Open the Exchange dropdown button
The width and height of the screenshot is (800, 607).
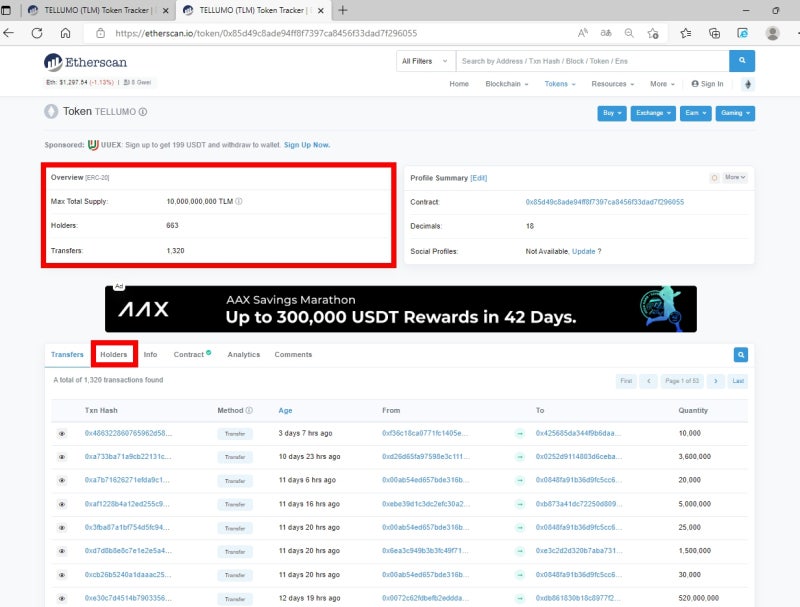[x=653, y=113]
